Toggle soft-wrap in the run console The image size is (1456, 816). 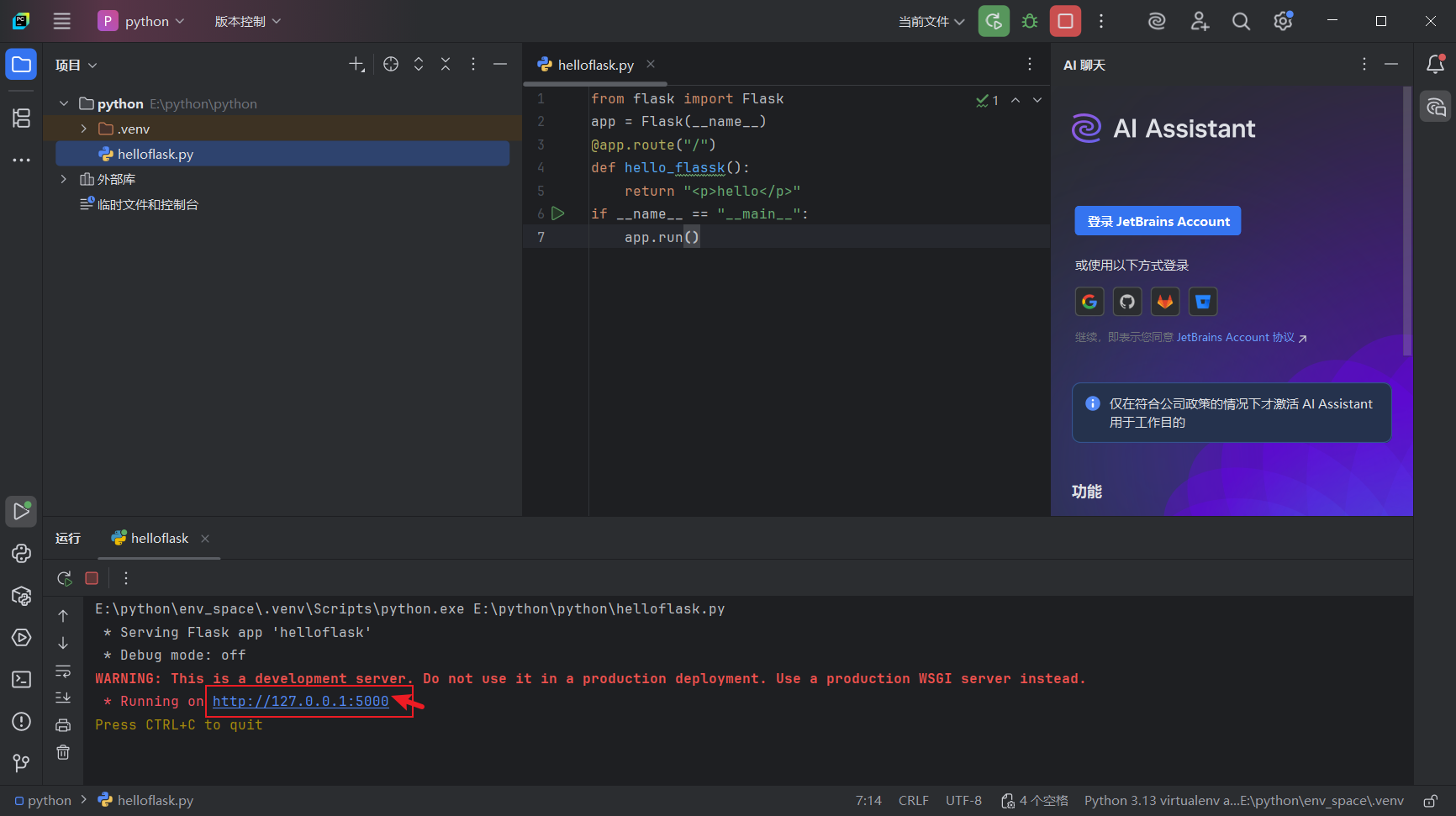pyautogui.click(x=63, y=671)
